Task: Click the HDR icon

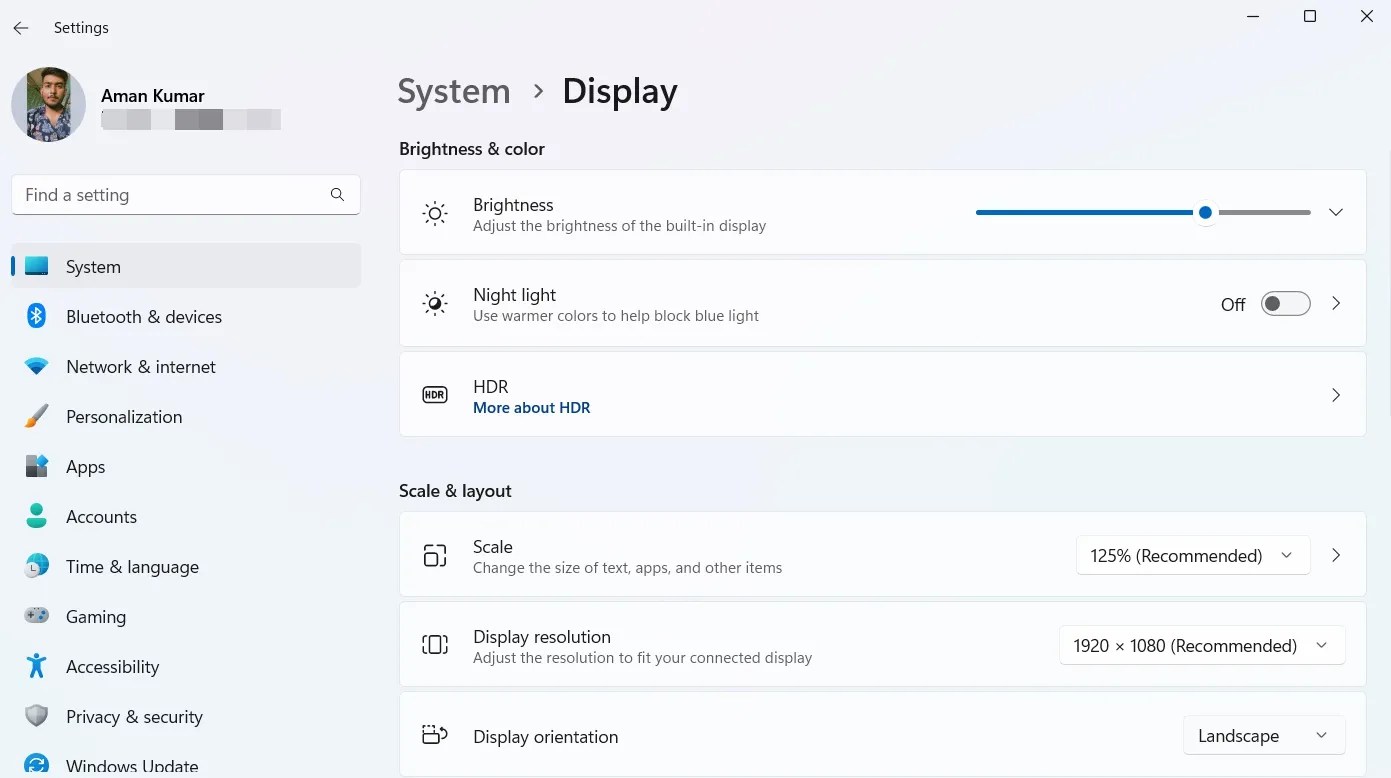Action: (x=435, y=394)
